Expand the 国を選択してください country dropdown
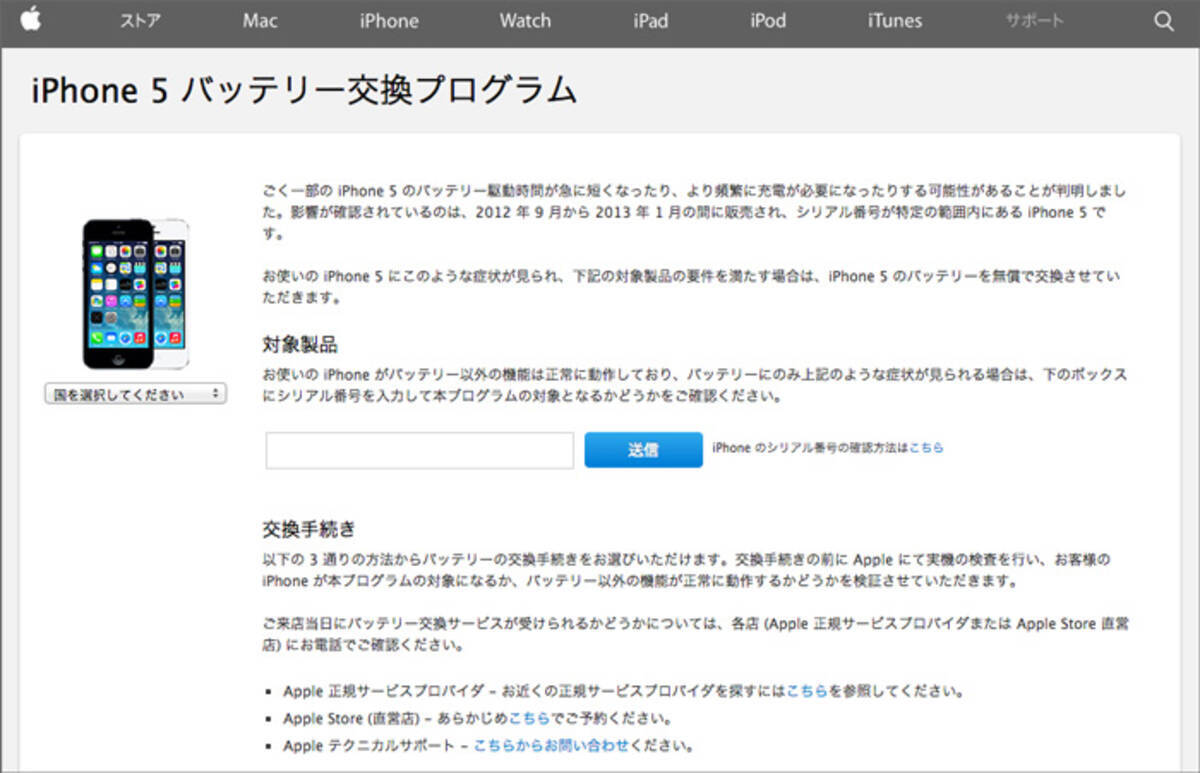 click(x=135, y=395)
